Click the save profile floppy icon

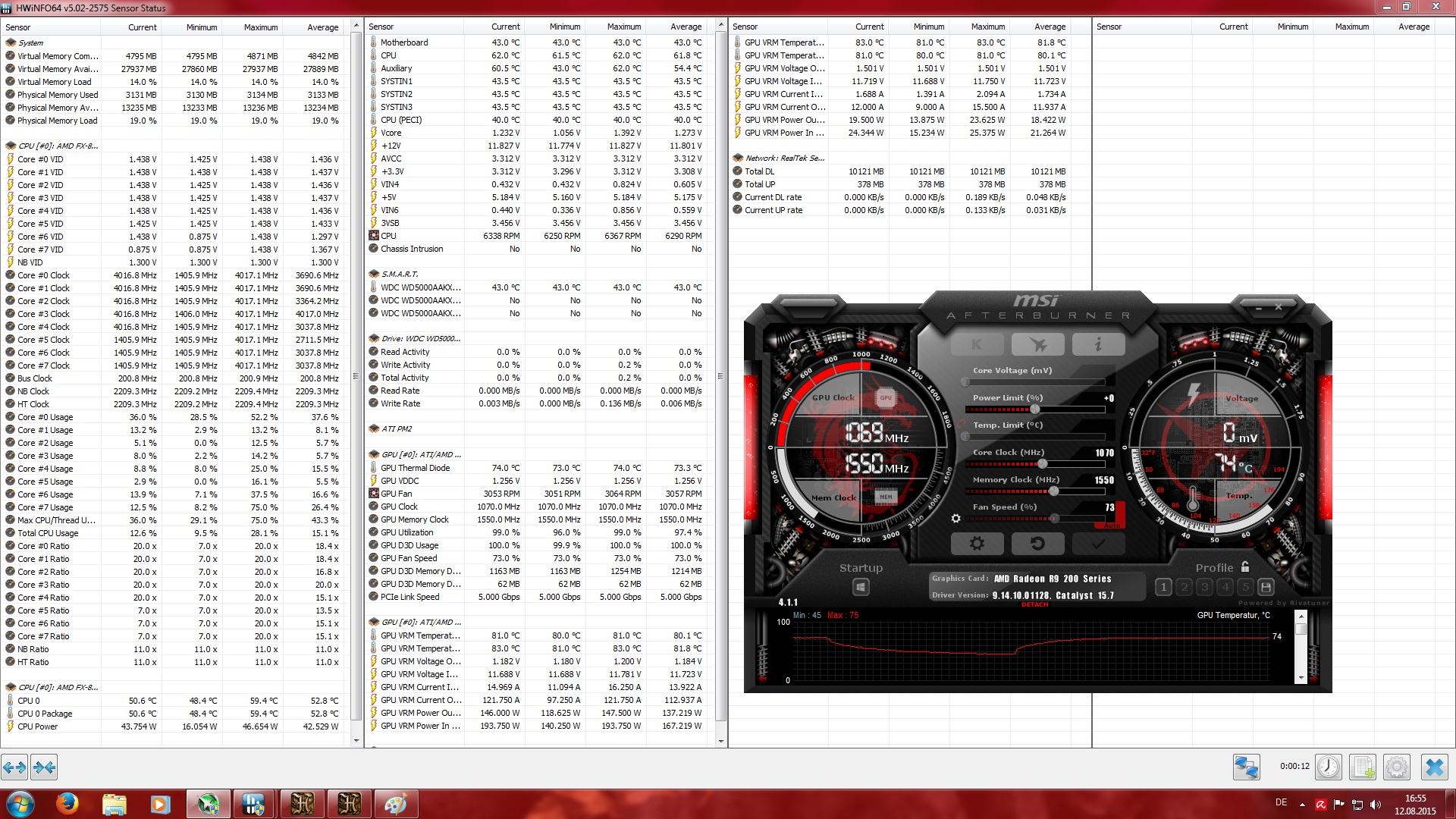pos(1265,587)
